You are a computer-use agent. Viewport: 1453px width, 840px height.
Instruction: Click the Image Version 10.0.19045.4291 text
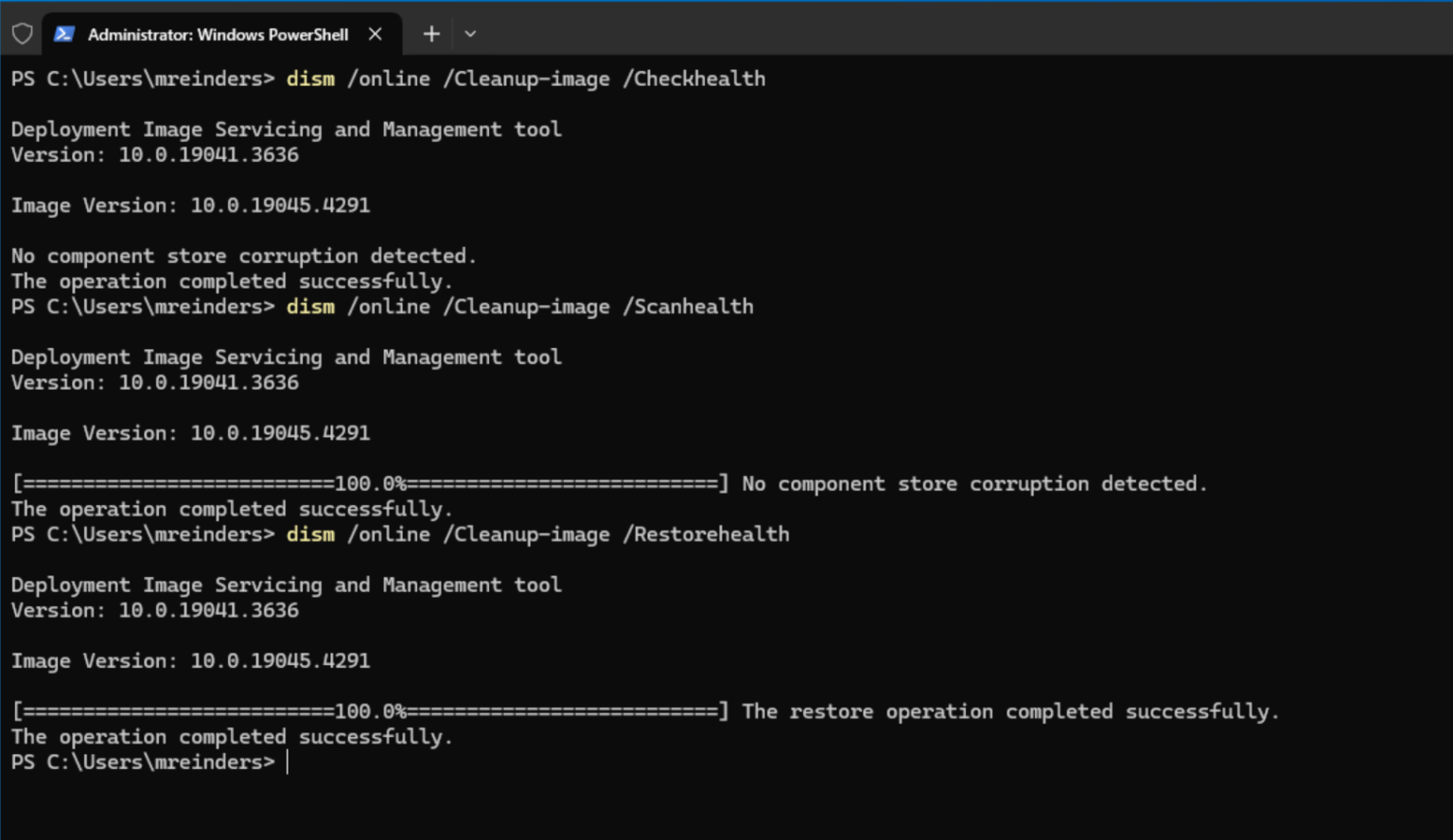tap(190, 205)
